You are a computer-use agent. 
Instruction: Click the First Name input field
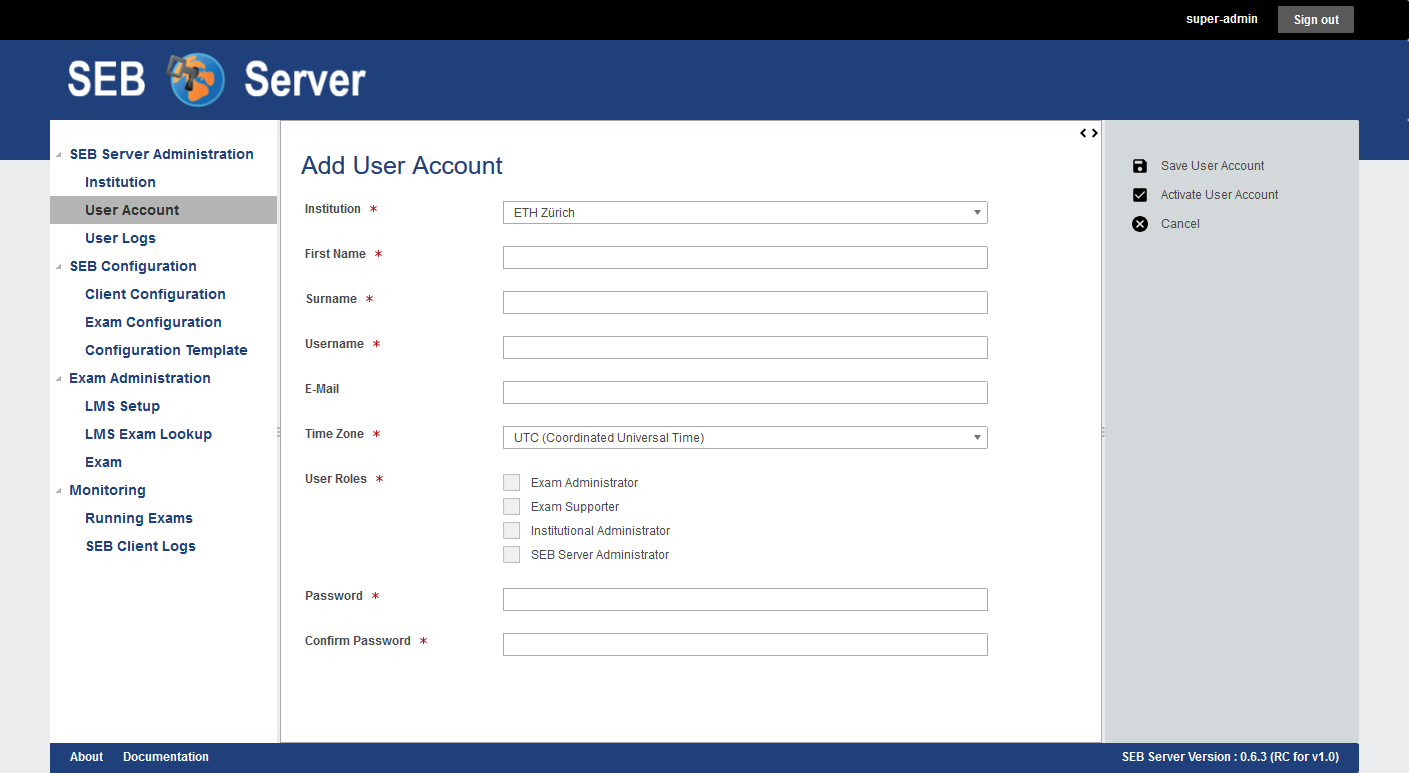[x=744, y=258]
